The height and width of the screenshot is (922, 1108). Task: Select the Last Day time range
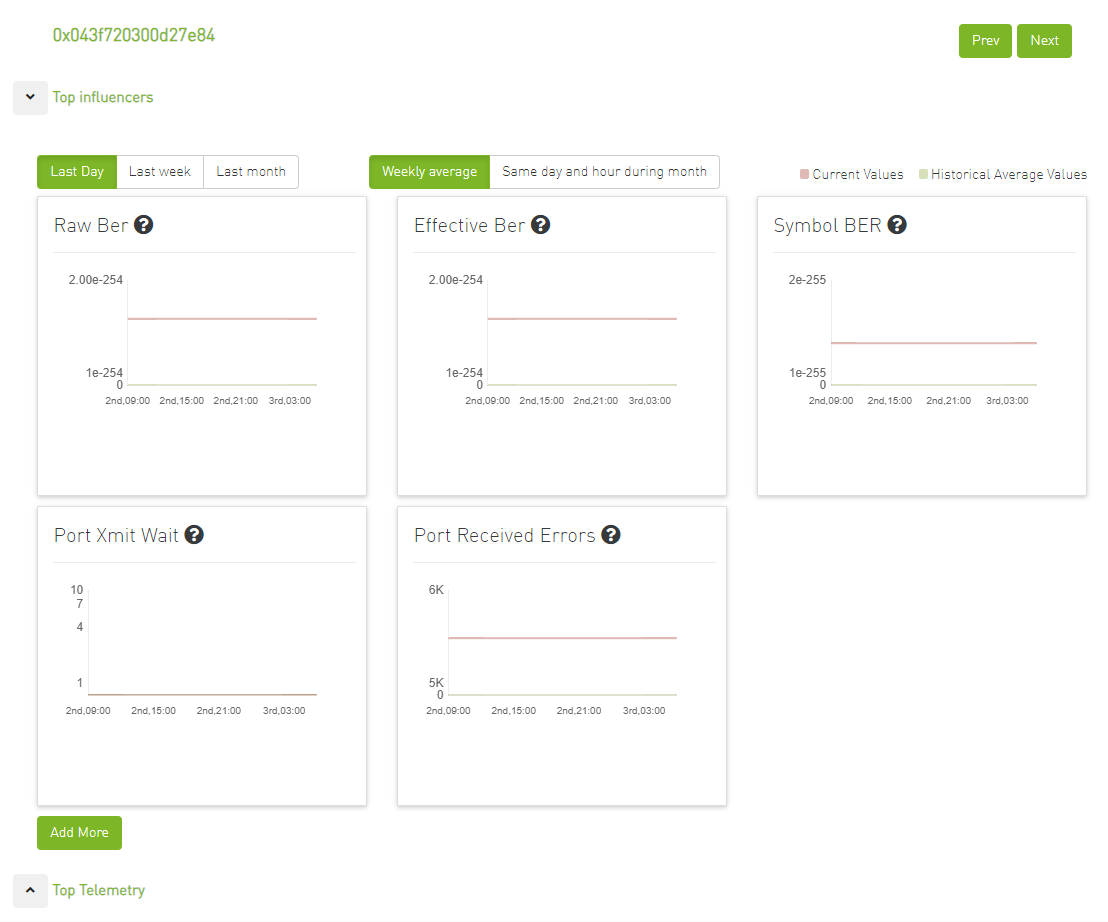(77, 172)
